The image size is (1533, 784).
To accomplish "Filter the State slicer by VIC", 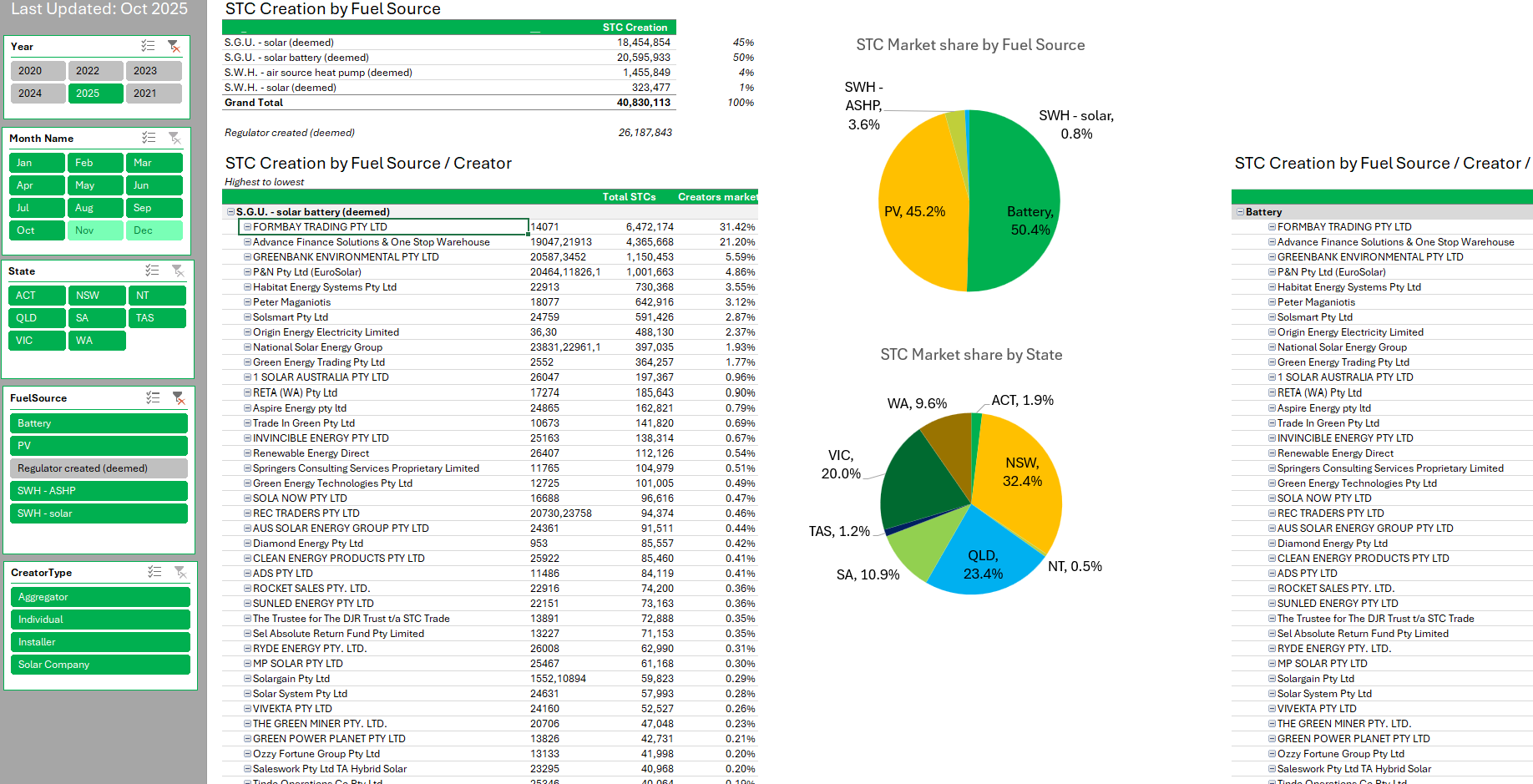I will coord(37,341).
